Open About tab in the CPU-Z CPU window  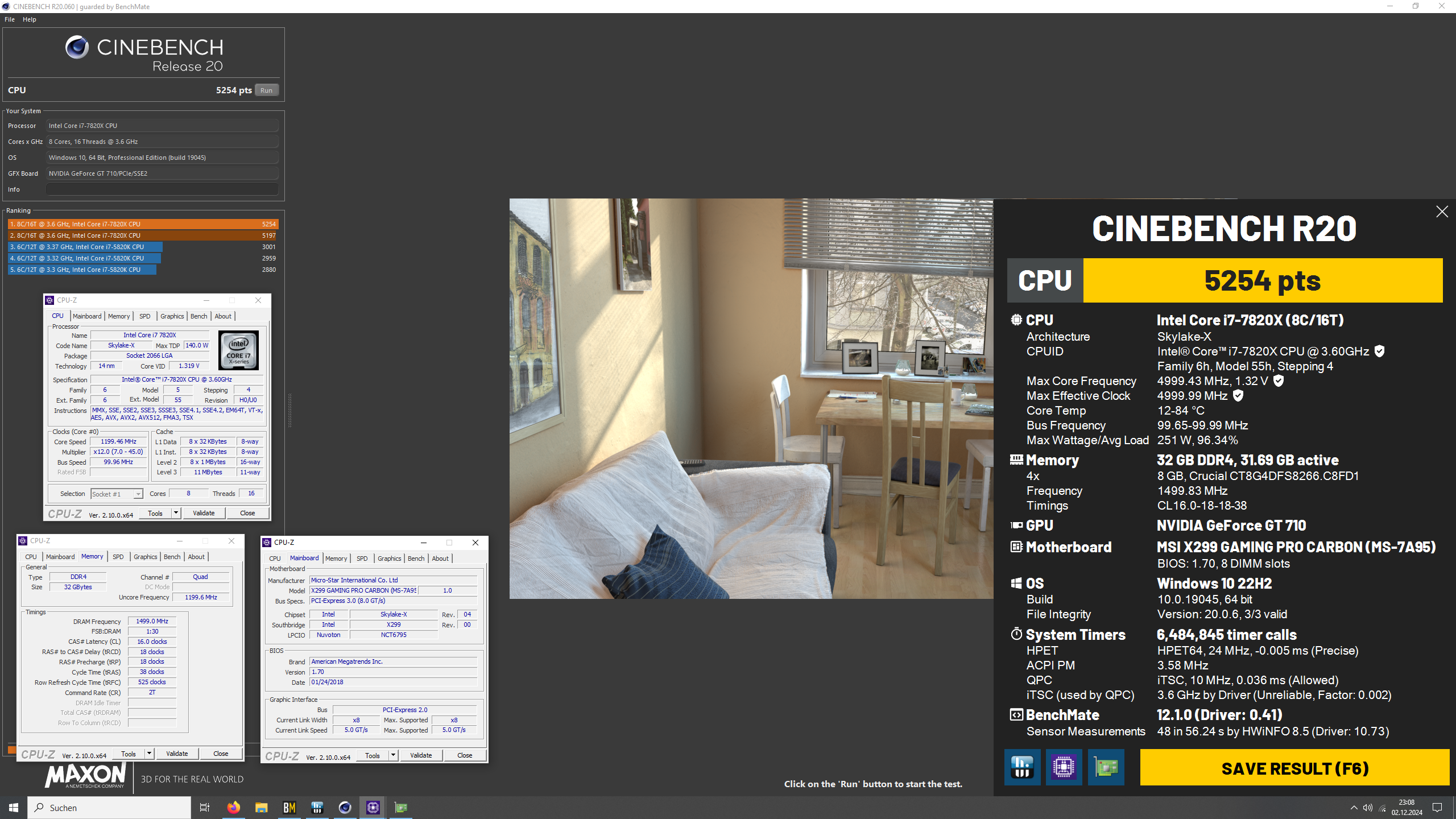[x=223, y=316]
